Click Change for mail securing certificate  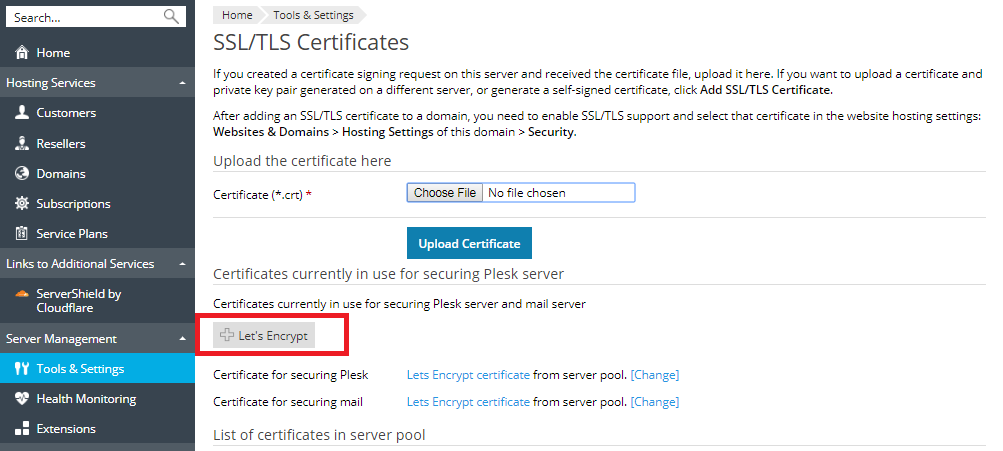pyautogui.click(x=654, y=402)
